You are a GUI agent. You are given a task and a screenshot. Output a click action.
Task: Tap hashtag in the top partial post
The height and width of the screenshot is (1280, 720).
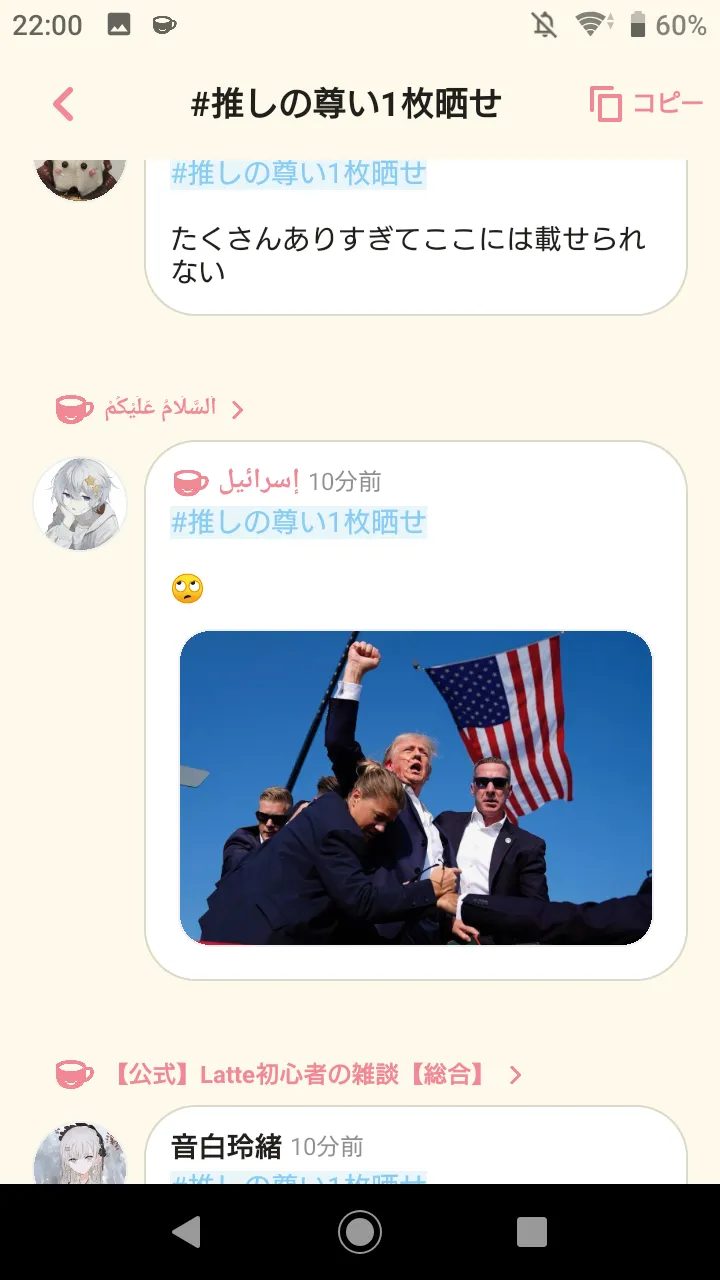298,174
